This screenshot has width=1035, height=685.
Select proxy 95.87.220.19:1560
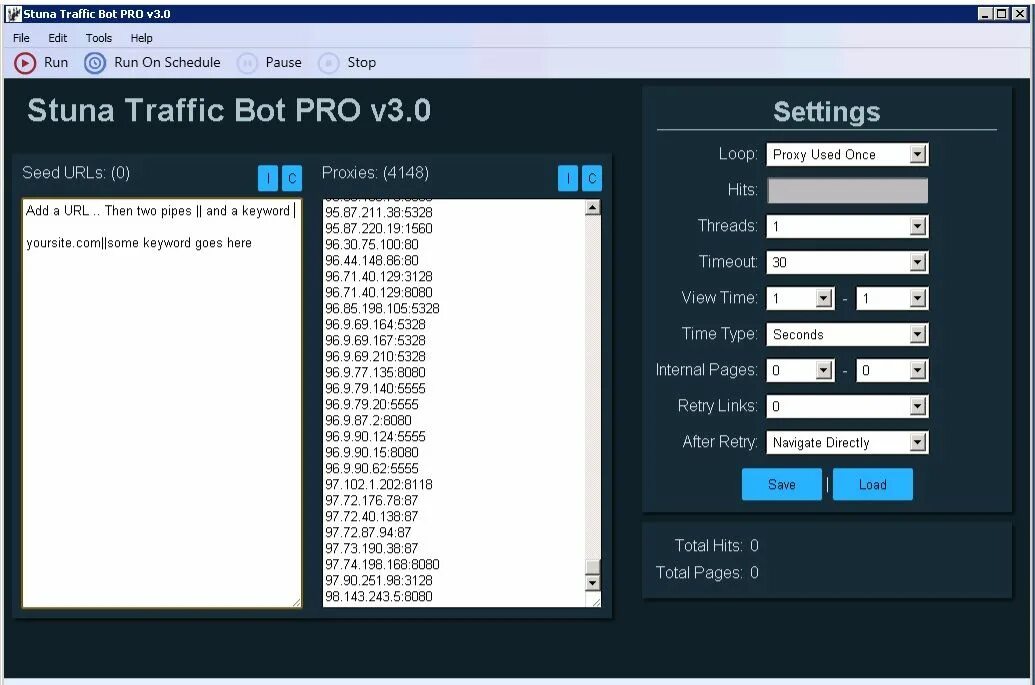click(x=379, y=228)
